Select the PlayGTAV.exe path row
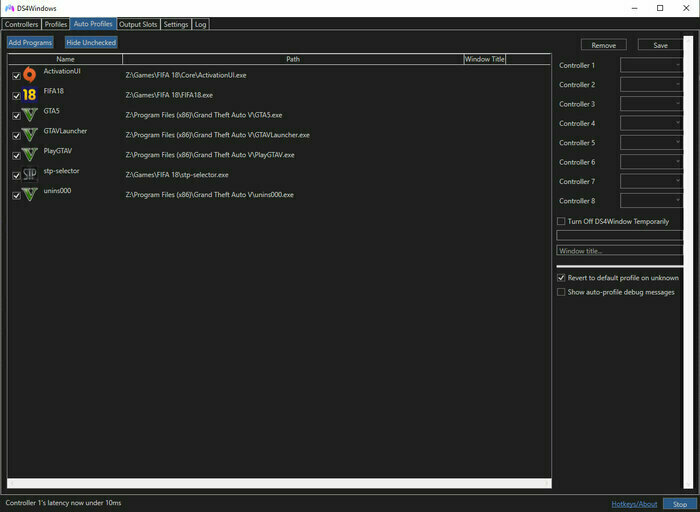Image resolution: width=700 pixels, height=512 pixels. pyautogui.click(x=210, y=155)
